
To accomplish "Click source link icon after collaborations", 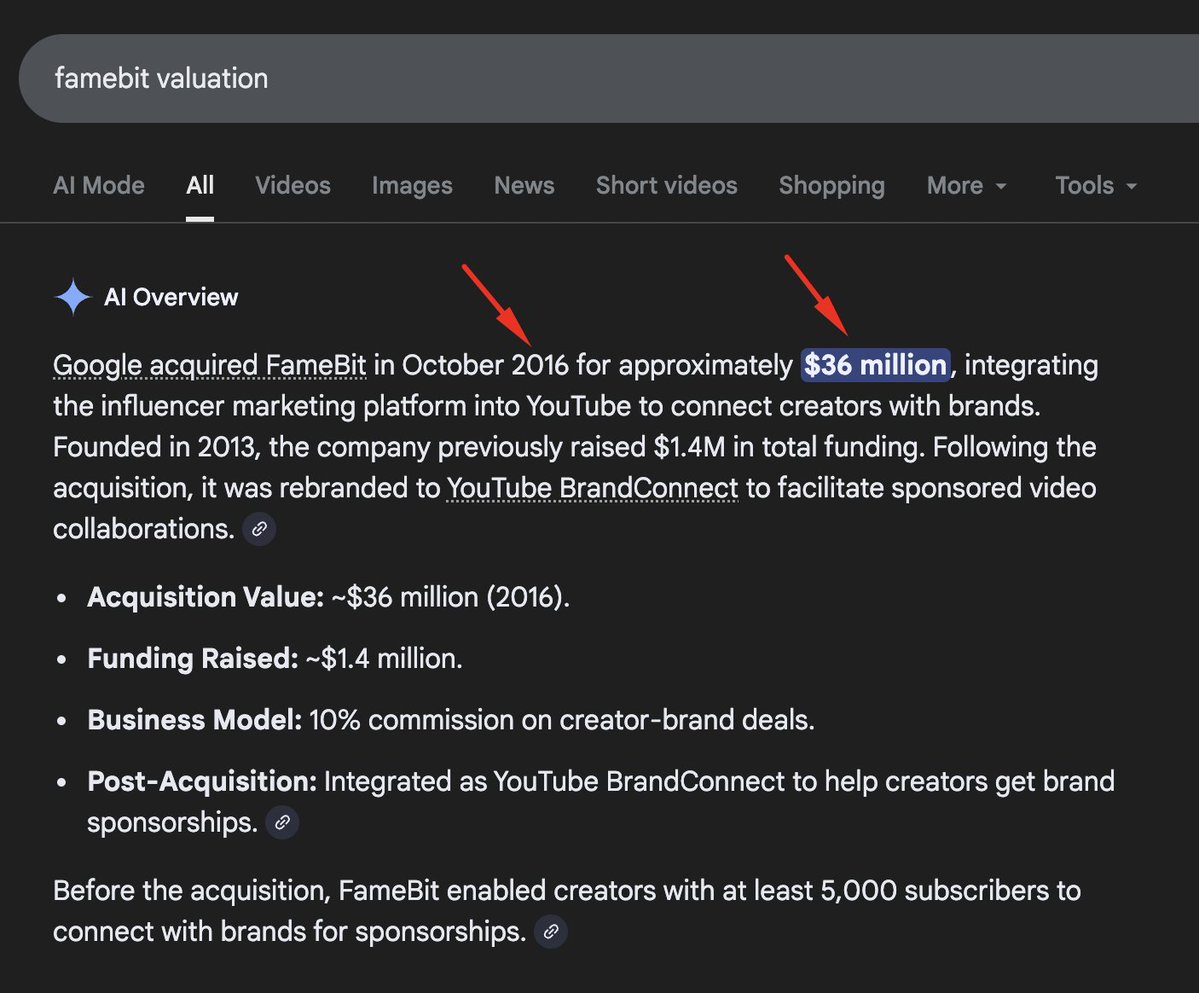I will pyautogui.click(x=259, y=529).
